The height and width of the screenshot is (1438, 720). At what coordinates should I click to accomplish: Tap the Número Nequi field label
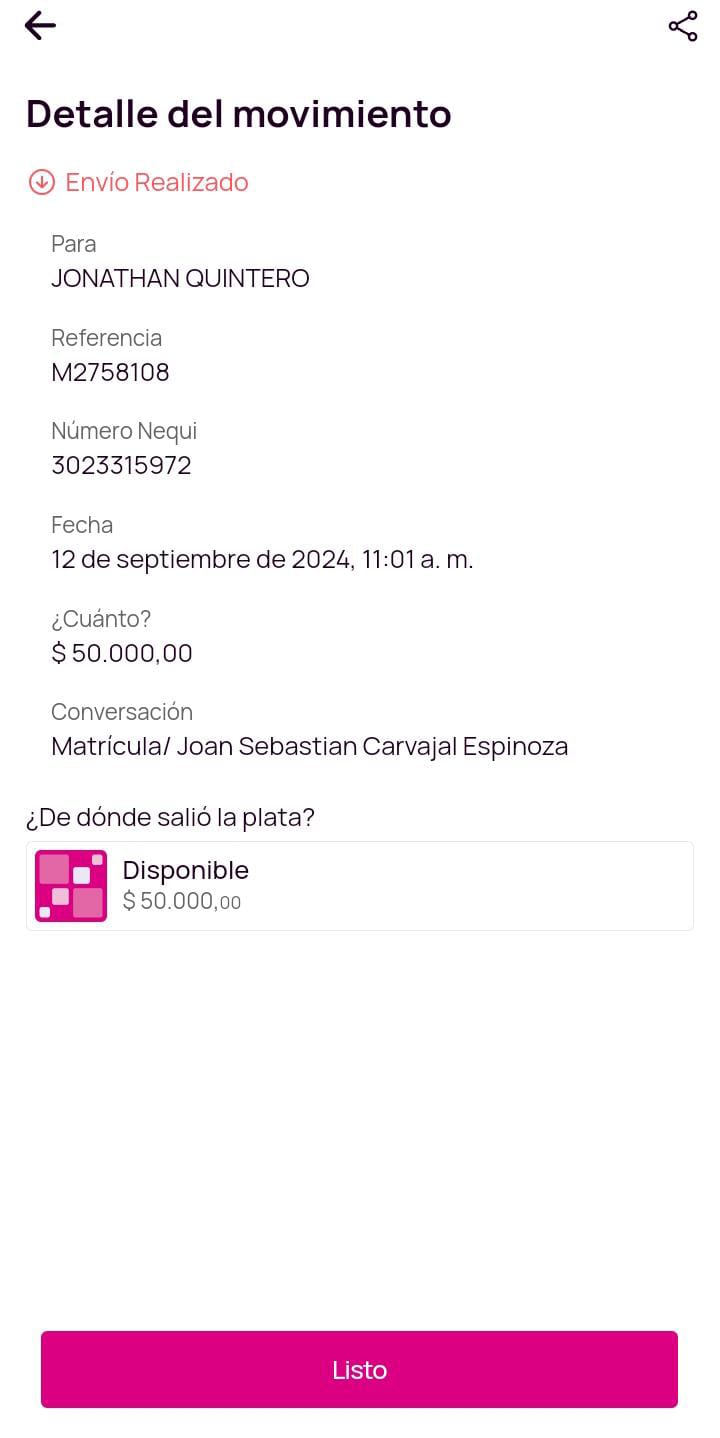[x=124, y=431]
